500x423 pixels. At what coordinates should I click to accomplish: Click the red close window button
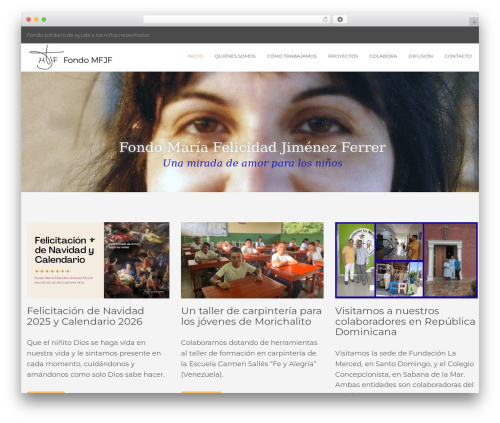click(29, 20)
